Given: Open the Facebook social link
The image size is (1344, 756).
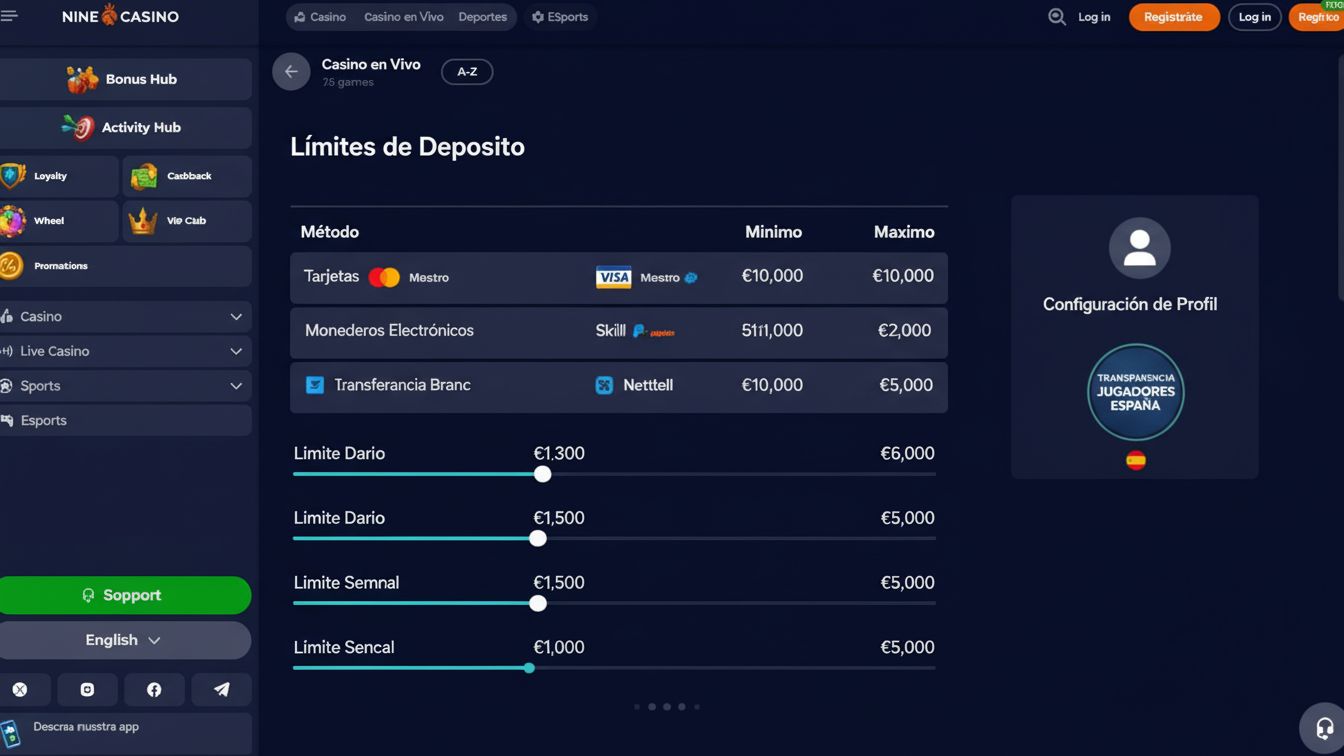Looking at the screenshot, I should click(x=154, y=690).
